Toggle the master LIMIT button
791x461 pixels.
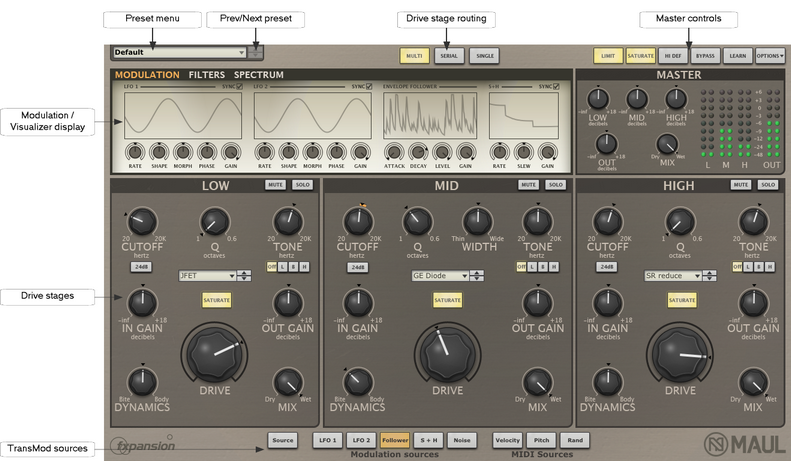pyautogui.click(x=608, y=56)
